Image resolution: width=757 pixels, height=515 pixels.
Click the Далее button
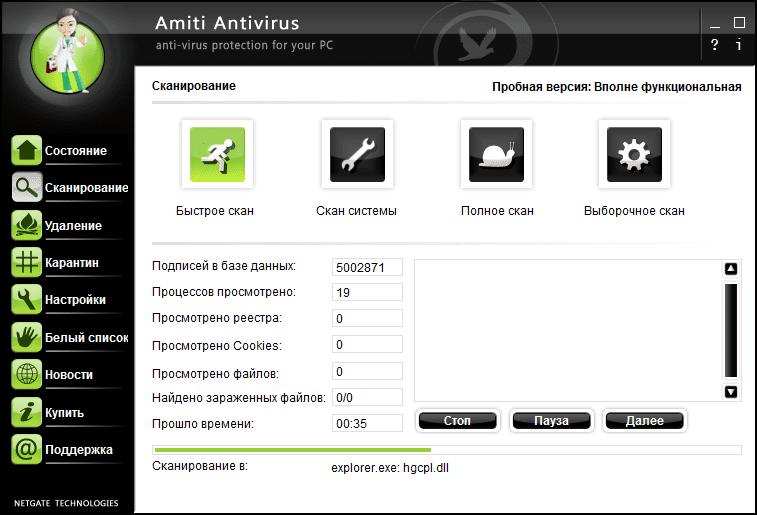coord(645,421)
